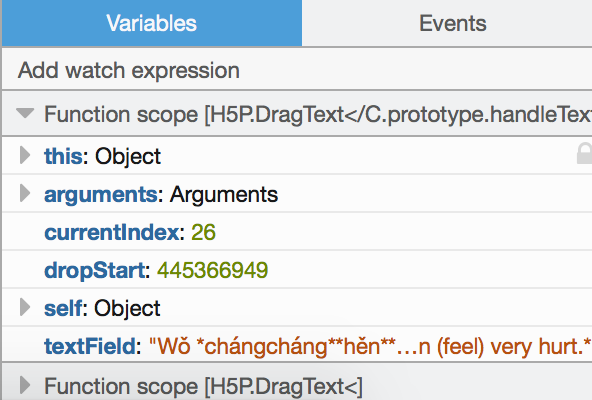
Task: Select the 'this' variable name
Action: point(63,156)
